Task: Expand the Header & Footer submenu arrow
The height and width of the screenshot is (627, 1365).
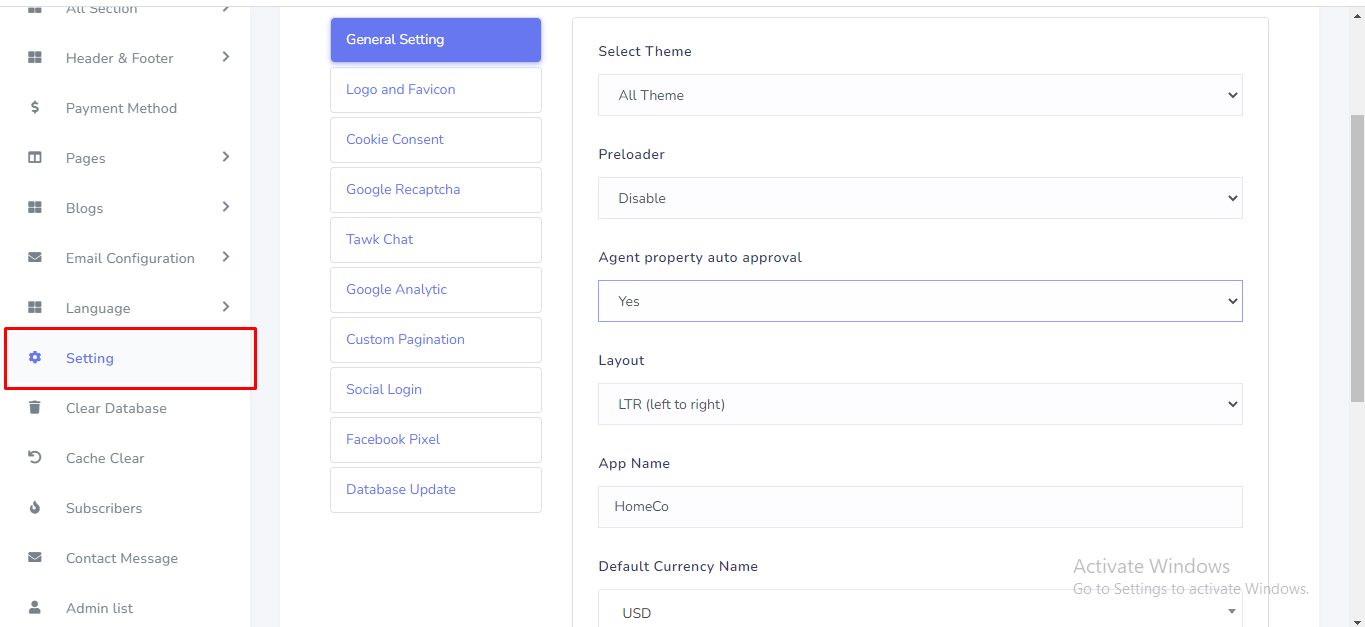Action: 226,57
